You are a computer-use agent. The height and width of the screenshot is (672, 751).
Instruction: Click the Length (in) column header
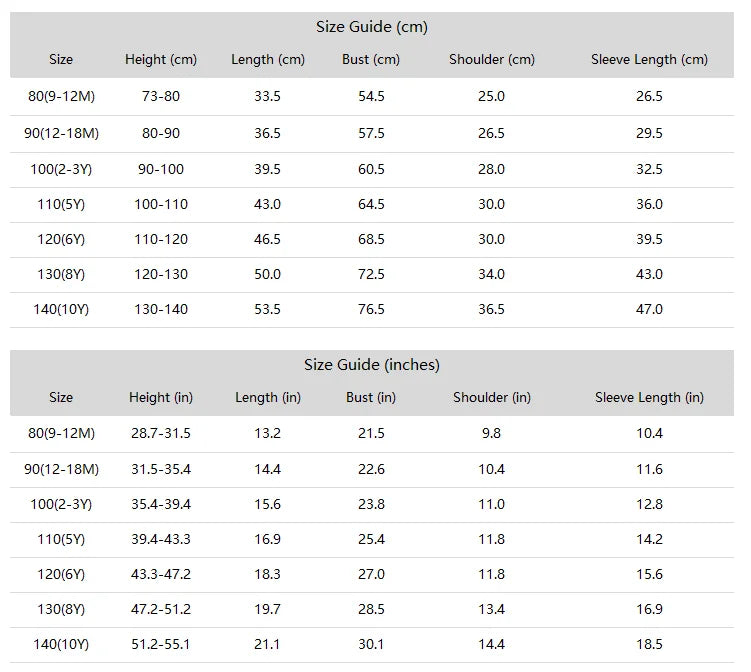pos(268,398)
